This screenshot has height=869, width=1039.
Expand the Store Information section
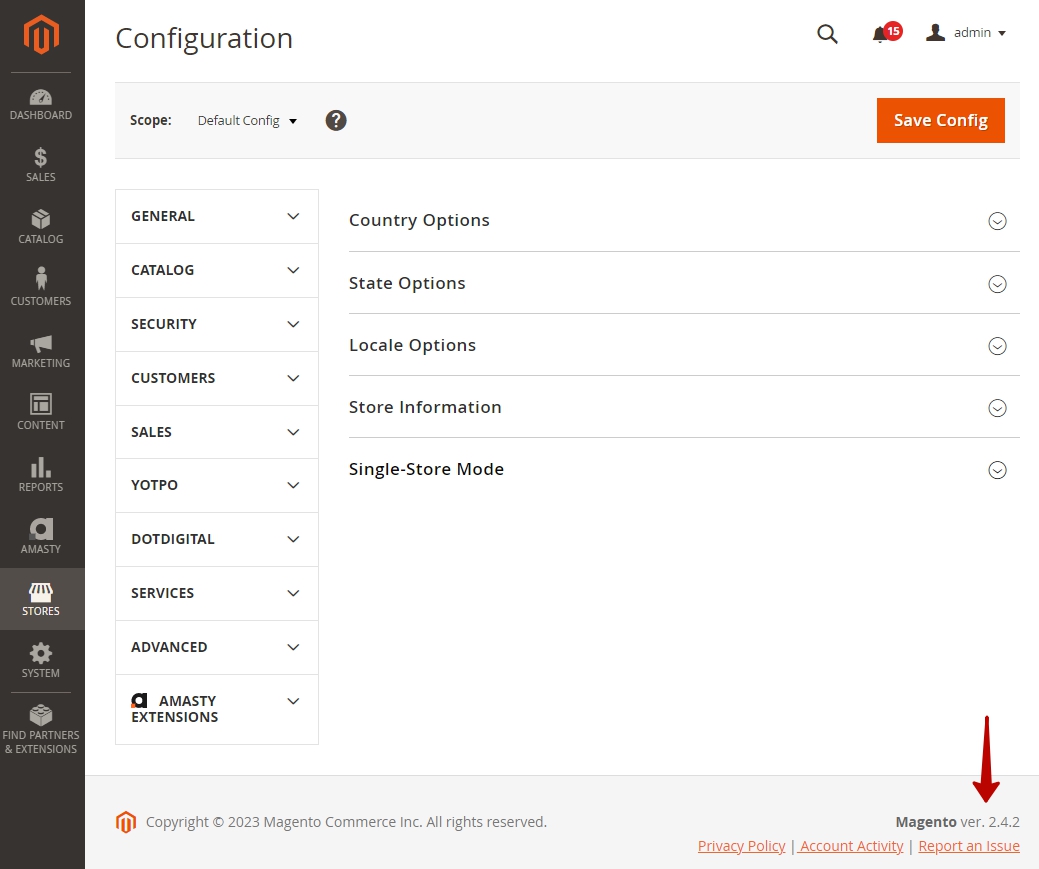(684, 407)
